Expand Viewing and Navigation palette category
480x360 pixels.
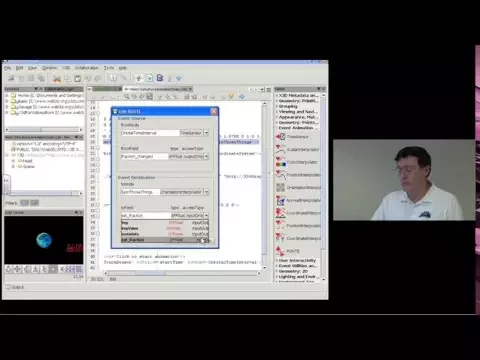tap(297, 112)
